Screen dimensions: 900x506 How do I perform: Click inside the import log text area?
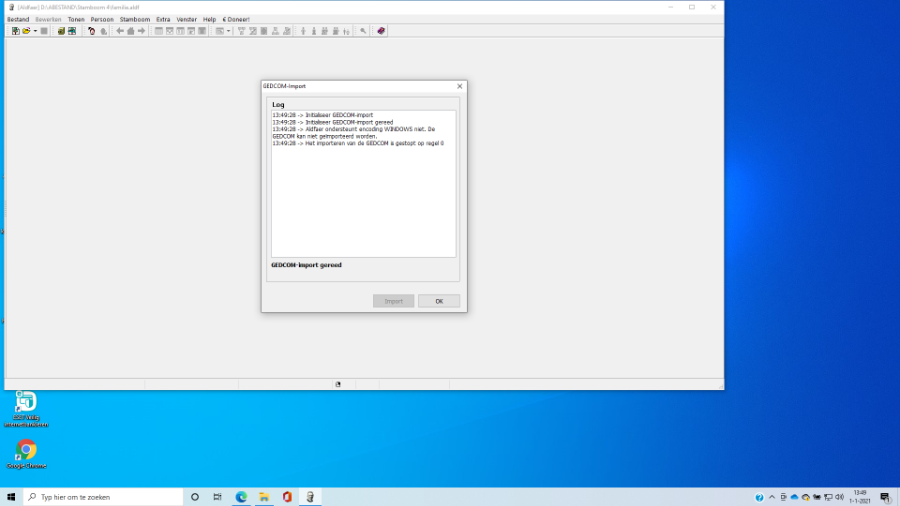tap(363, 200)
